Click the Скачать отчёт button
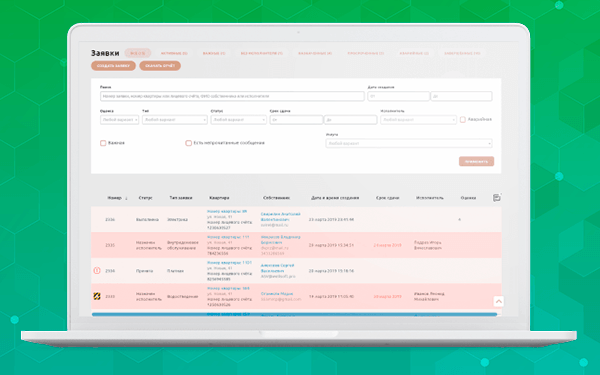 (x=160, y=66)
